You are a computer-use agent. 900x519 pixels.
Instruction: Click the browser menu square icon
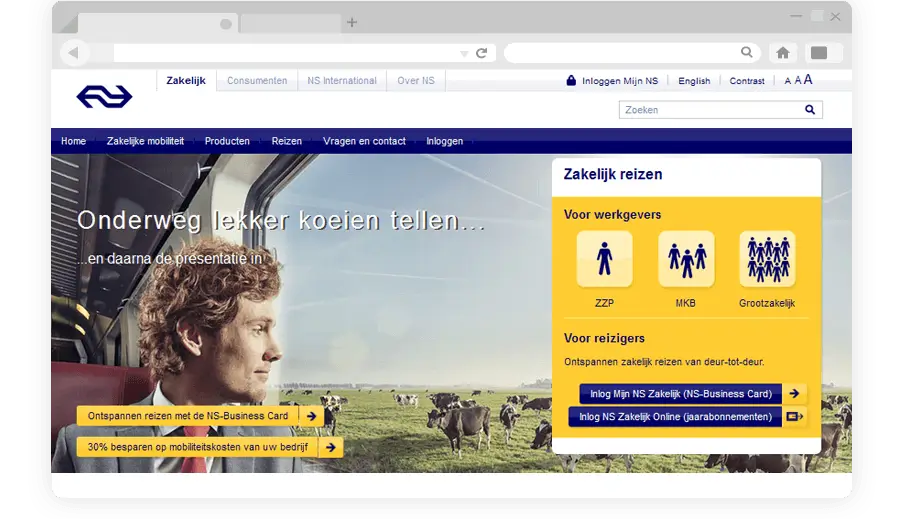click(x=819, y=53)
